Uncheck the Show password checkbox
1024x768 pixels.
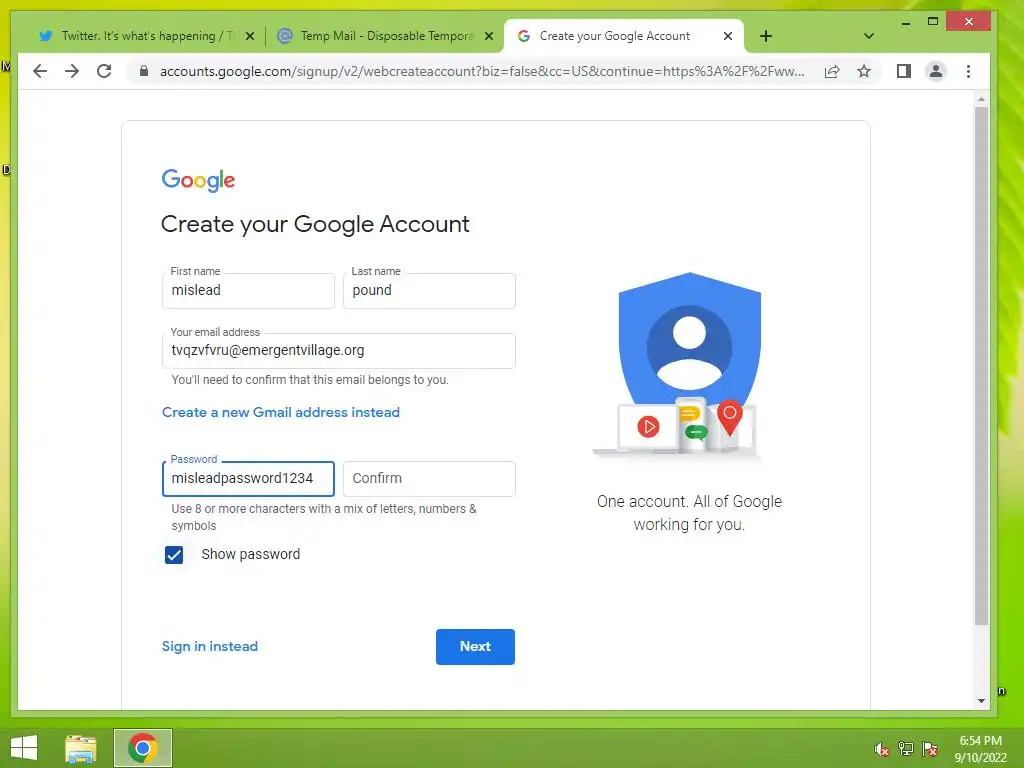174,554
